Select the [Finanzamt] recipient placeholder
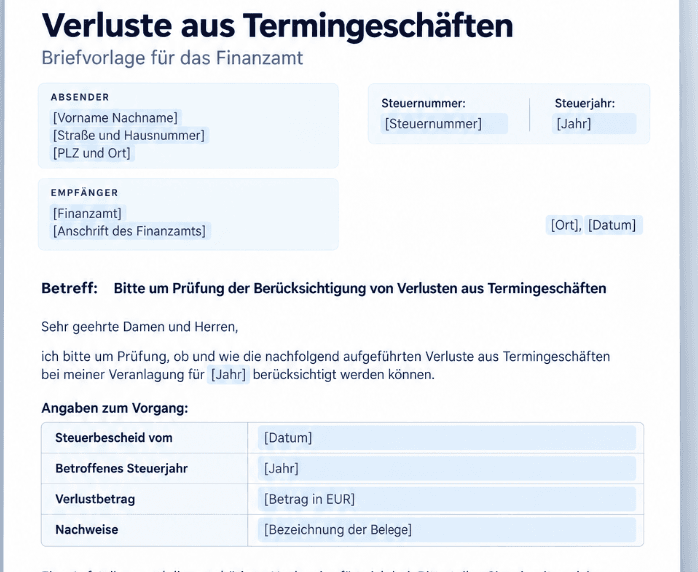698x572 pixels. [87, 214]
